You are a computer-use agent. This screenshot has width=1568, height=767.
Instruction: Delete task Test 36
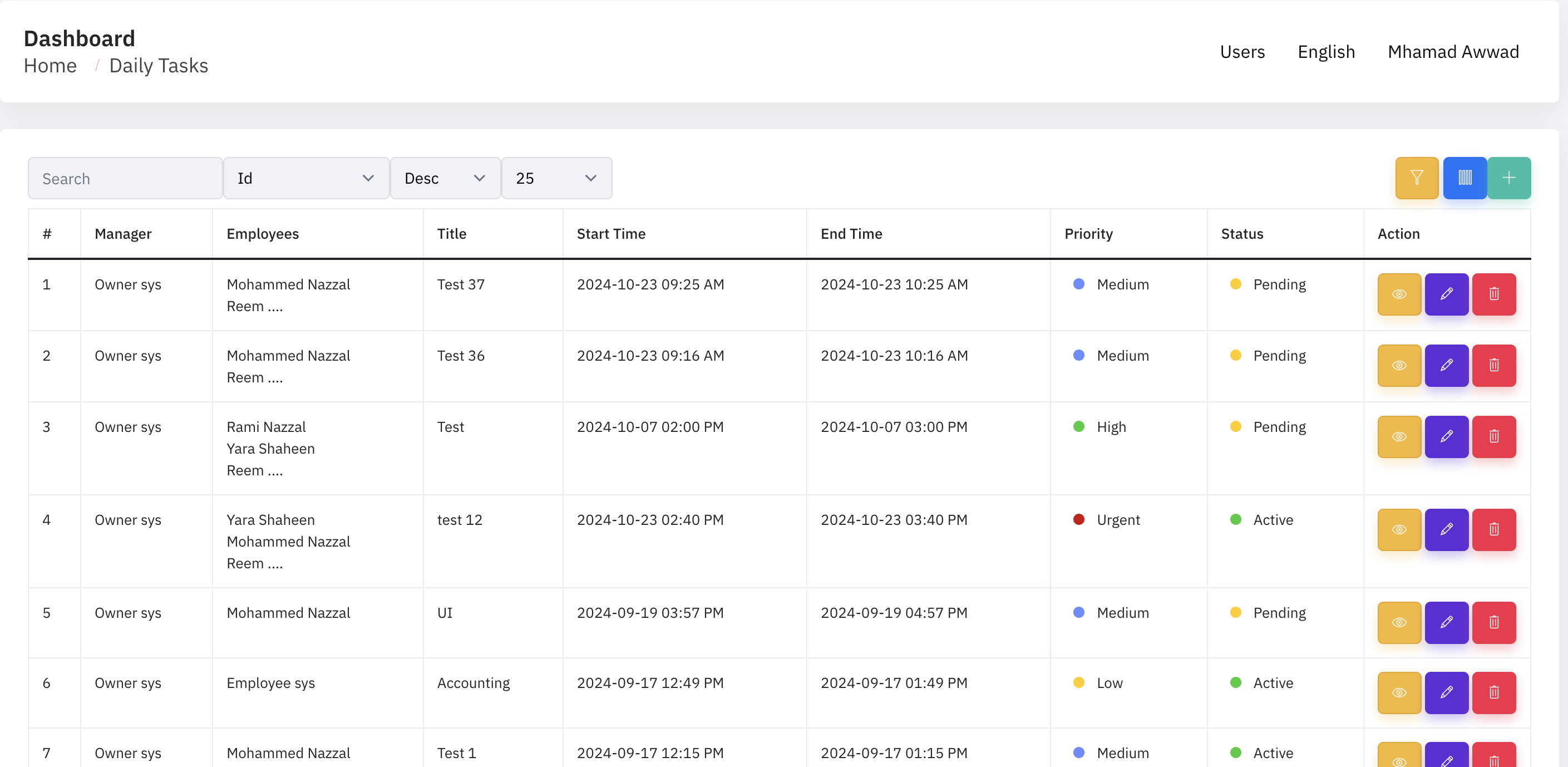[x=1494, y=365]
